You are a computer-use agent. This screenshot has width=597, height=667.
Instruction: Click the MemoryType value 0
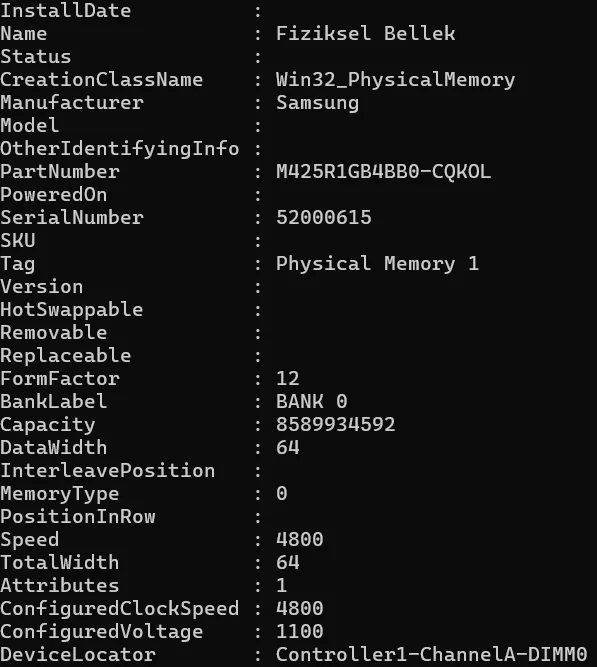pos(282,493)
